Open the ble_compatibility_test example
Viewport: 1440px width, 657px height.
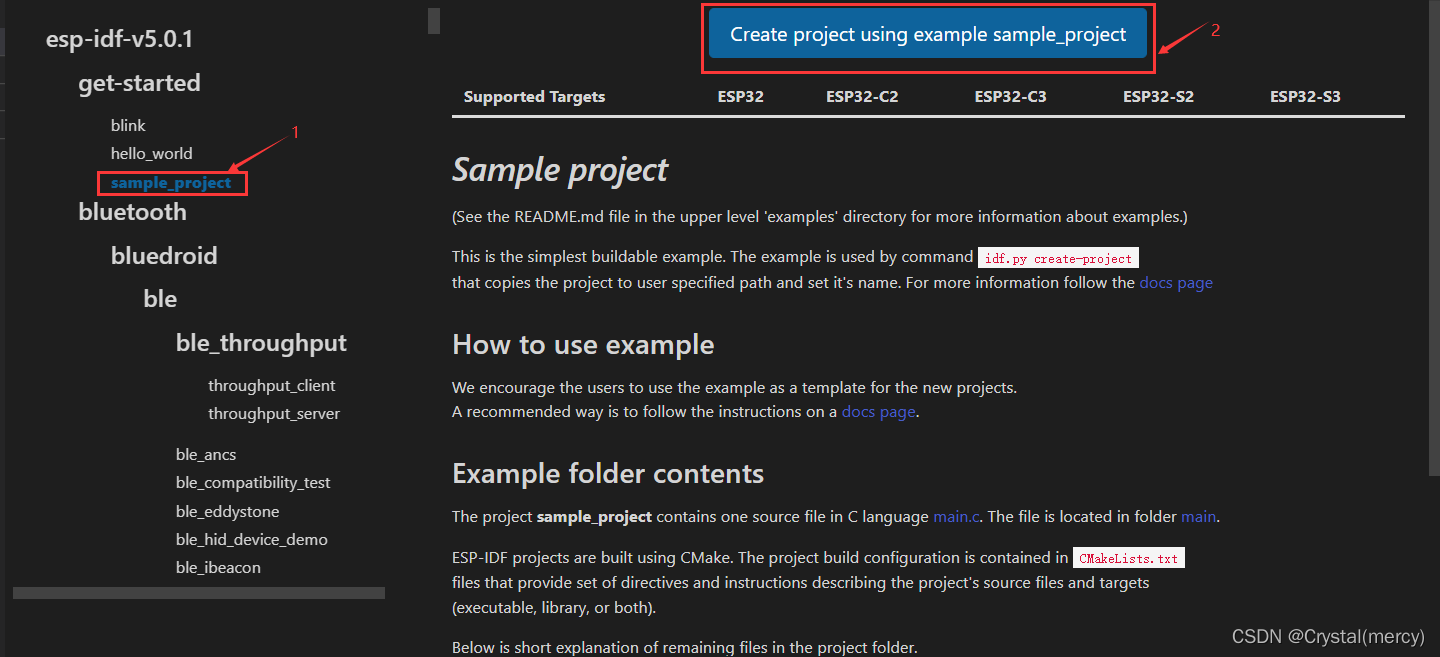pyautogui.click(x=253, y=482)
